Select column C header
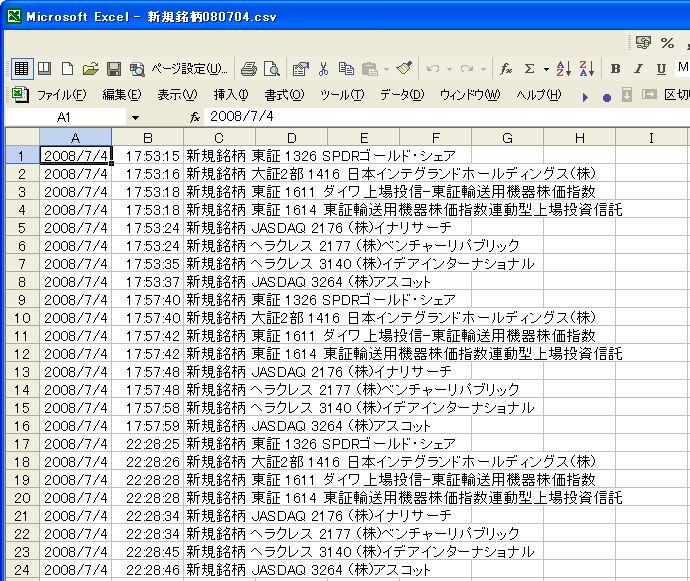This screenshot has width=690, height=581. coord(219,138)
